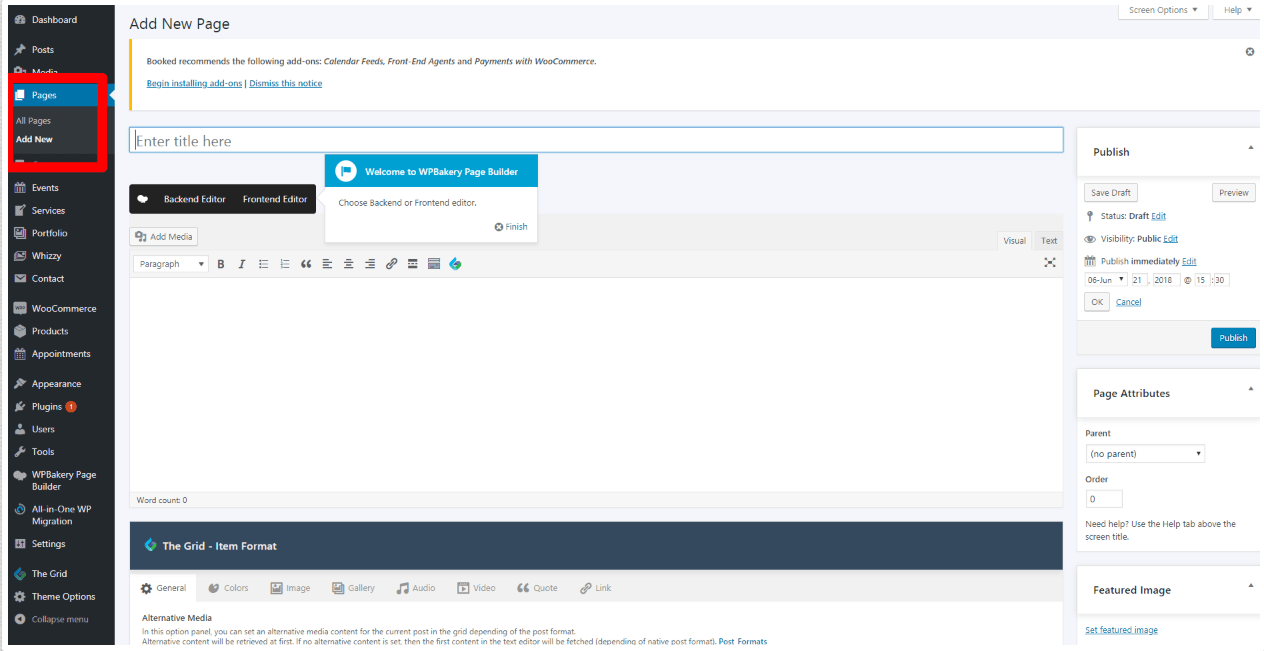Click The Grid shortcode toolbar icon
Screen dimensions: 1264x651
[x=455, y=264]
